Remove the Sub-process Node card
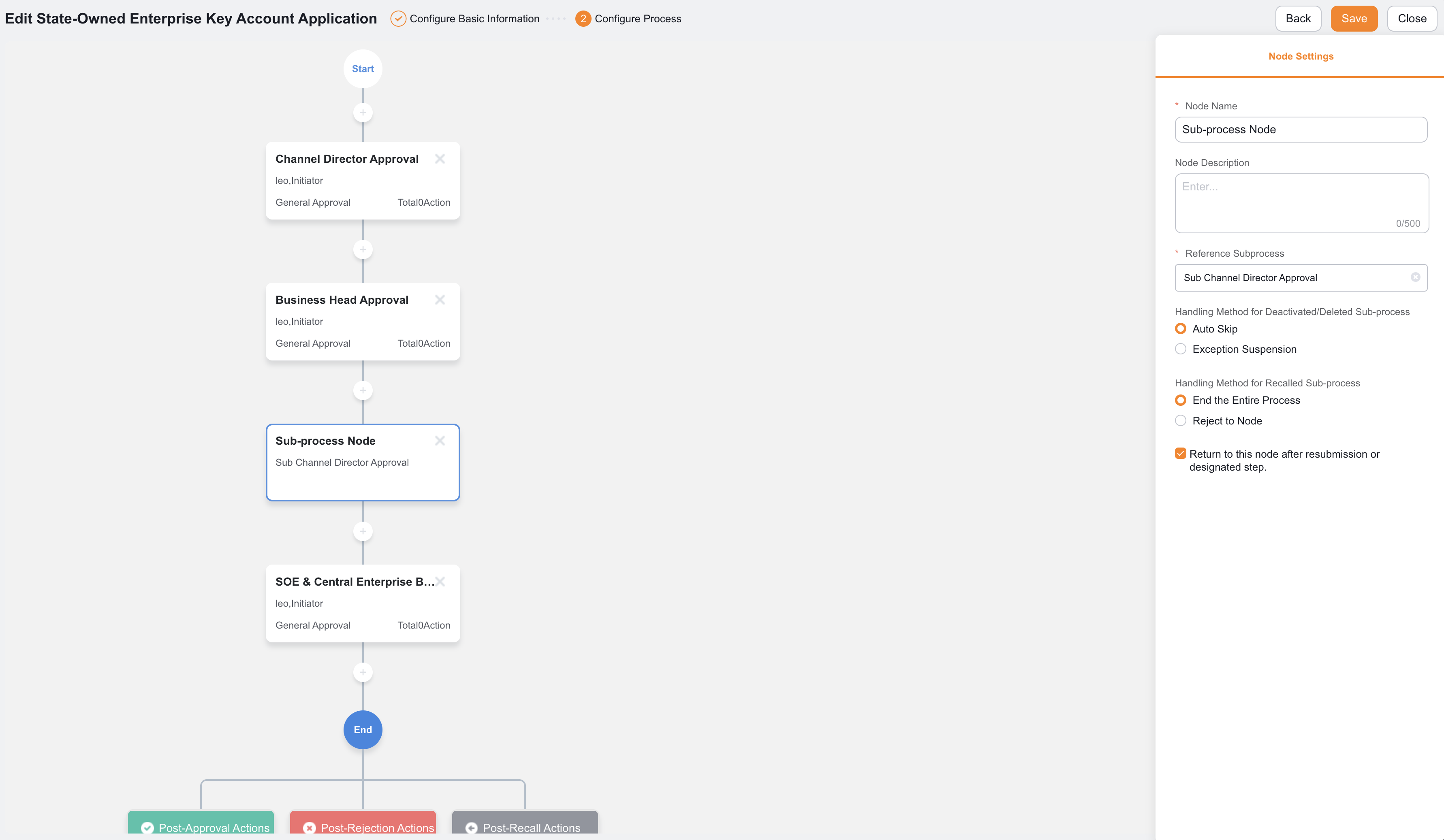Image resolution: width=1444 pixels, height=840 pixels. (440, 441)
